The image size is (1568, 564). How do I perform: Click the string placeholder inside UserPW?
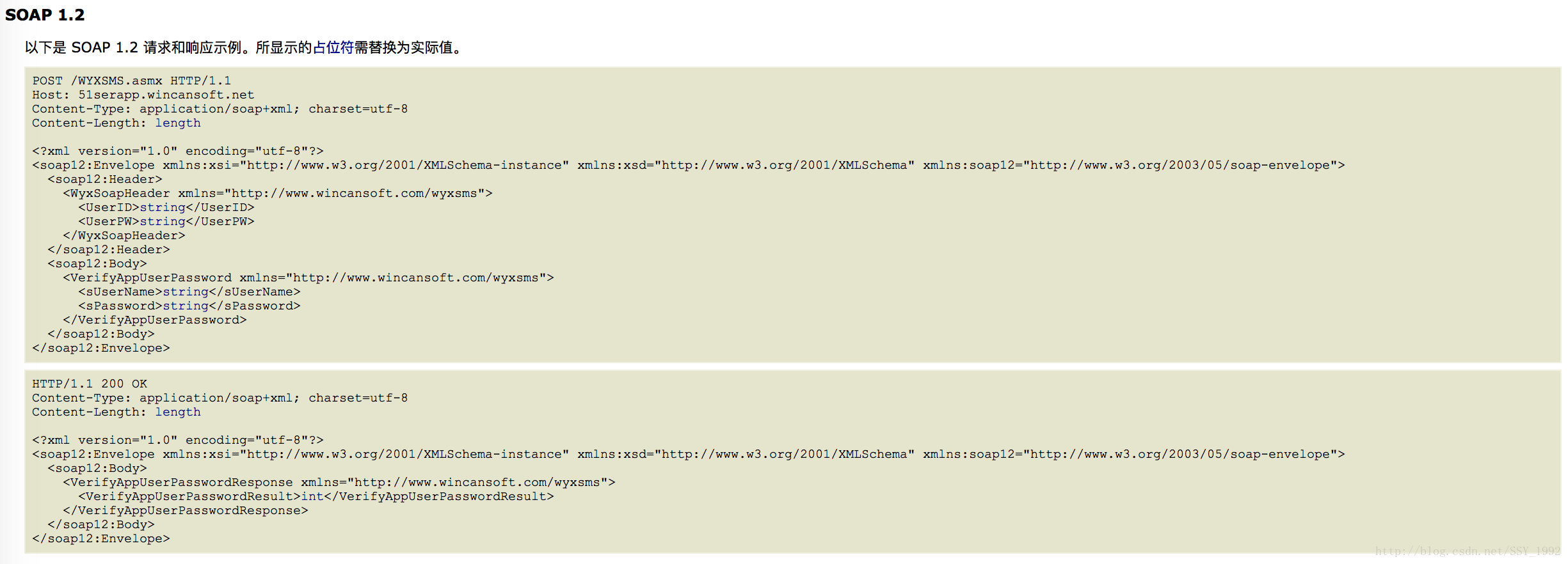coord(163,221)
